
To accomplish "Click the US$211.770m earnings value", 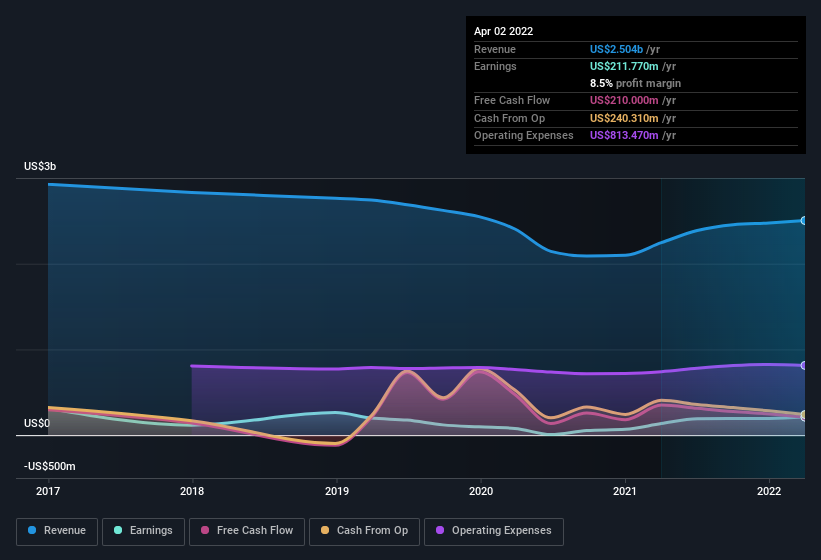I will [624, 66].
